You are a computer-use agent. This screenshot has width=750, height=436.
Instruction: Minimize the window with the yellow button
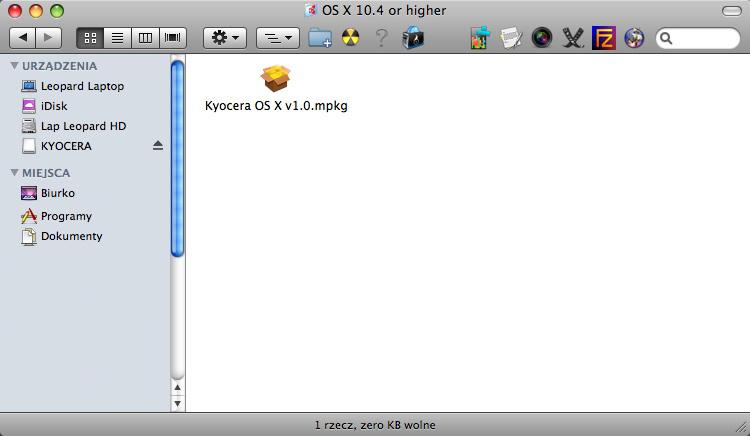[x=36, y=11]
